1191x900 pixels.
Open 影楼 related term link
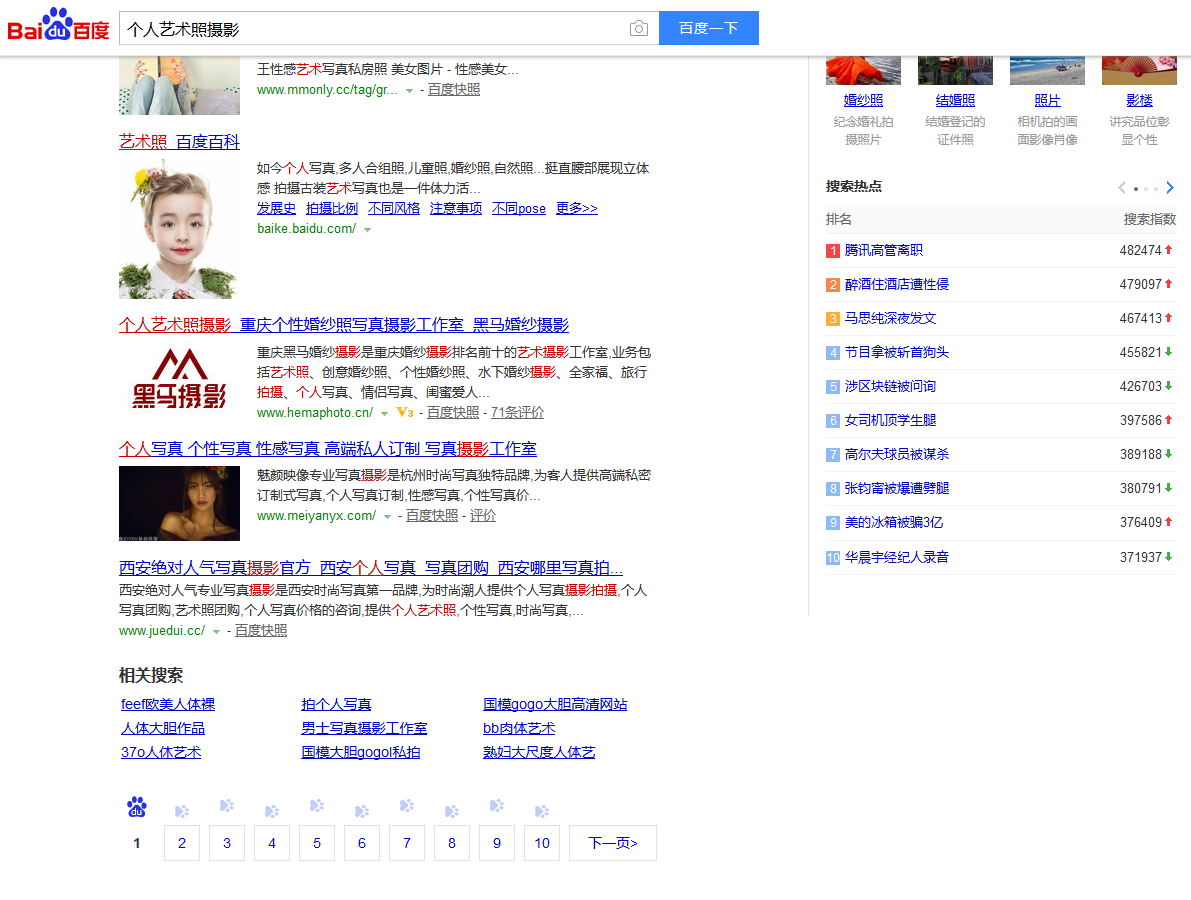pos(1139,100)
